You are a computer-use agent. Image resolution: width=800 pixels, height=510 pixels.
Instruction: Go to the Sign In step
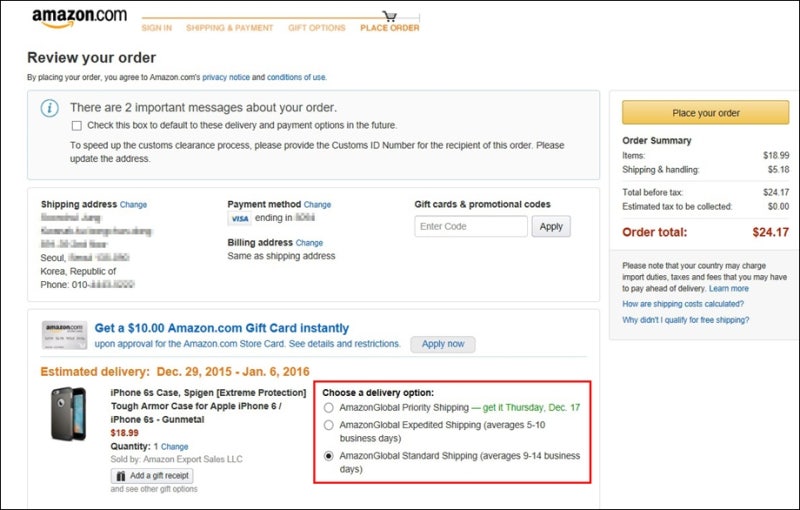coord(157,28)
